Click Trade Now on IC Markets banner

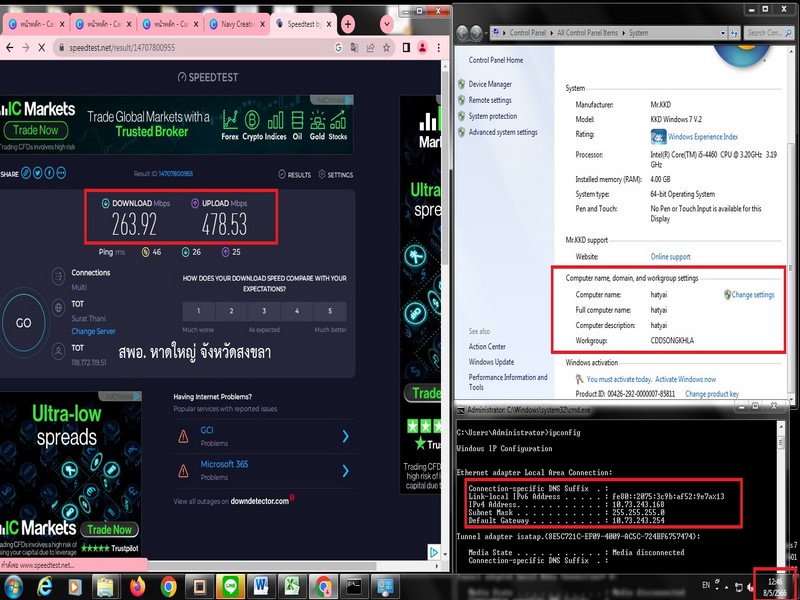pos(36,130)
